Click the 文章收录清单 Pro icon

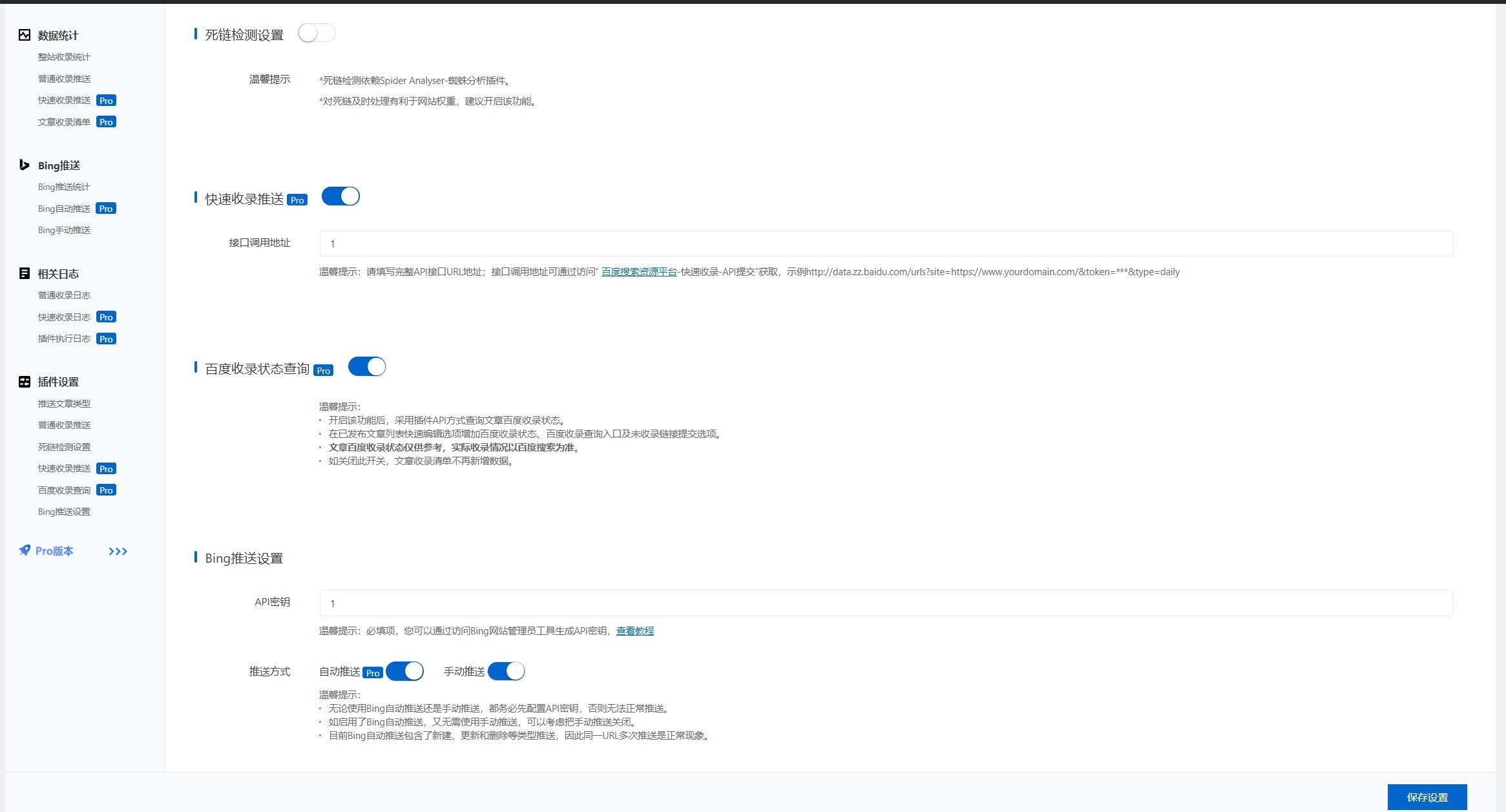coord(106,121)
